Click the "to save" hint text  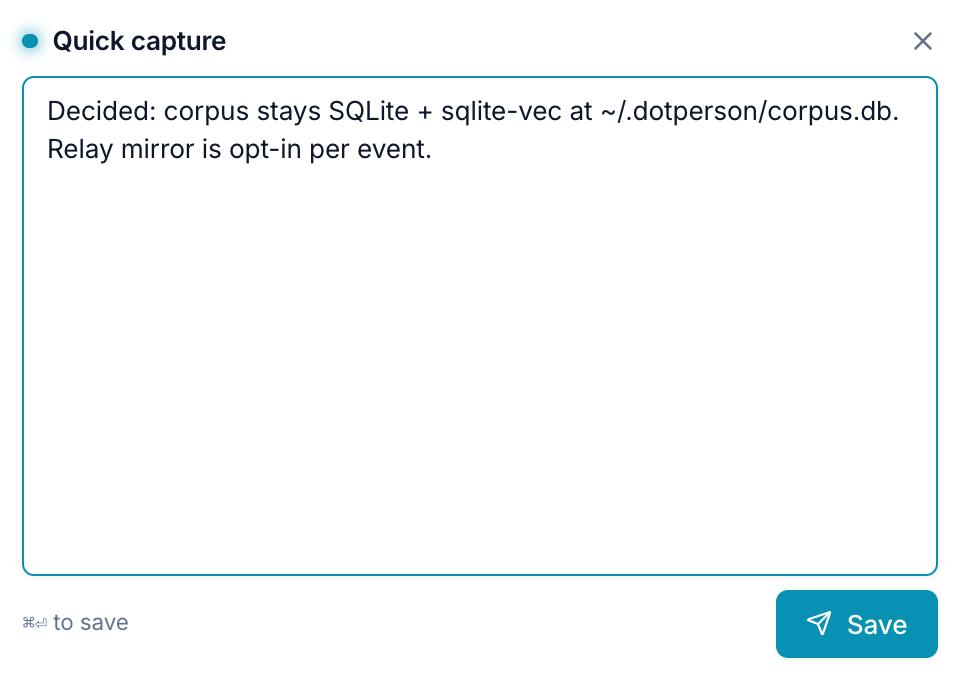(x=91, y=622)
